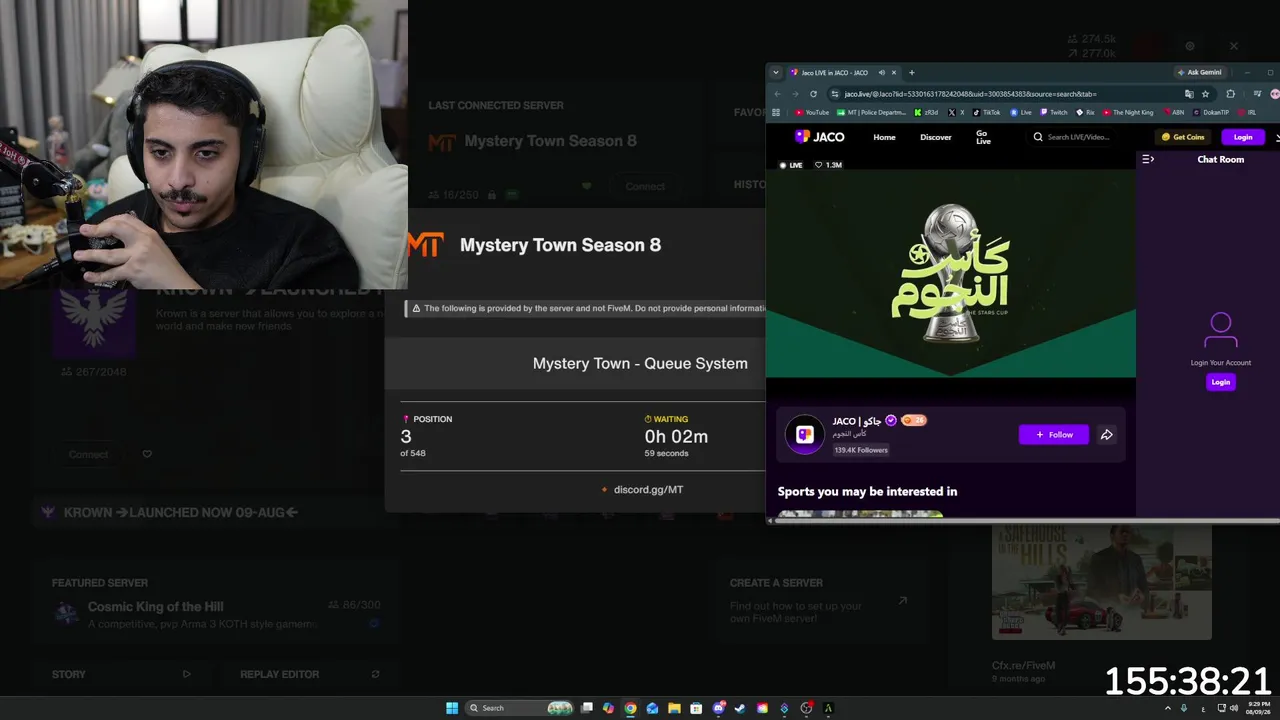Switch to the Go Live tab
The image size is (1280, 720).
click(x=983, y=137)
